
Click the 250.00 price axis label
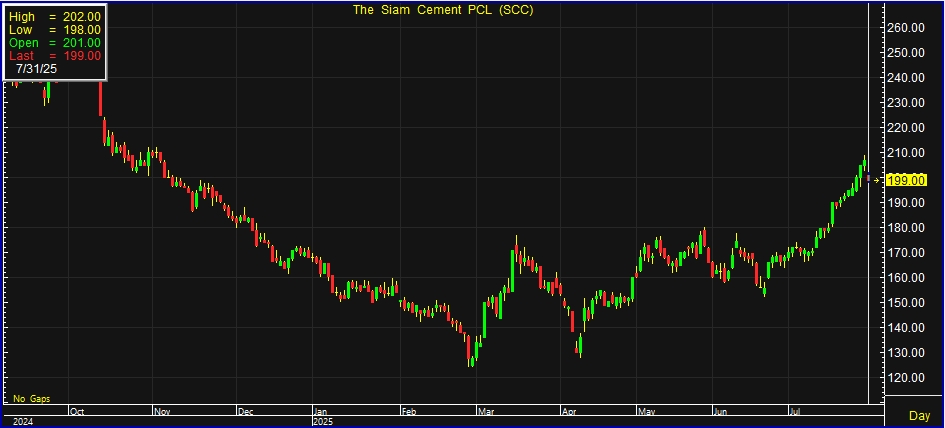point(906,52)
